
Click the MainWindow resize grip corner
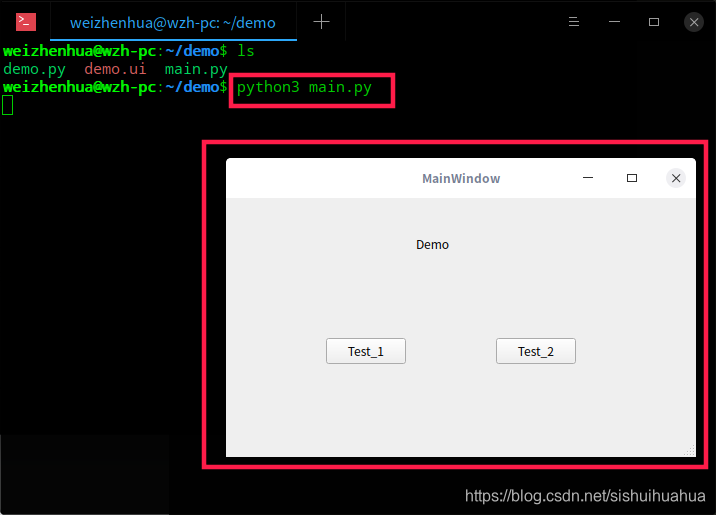[690, 451]
